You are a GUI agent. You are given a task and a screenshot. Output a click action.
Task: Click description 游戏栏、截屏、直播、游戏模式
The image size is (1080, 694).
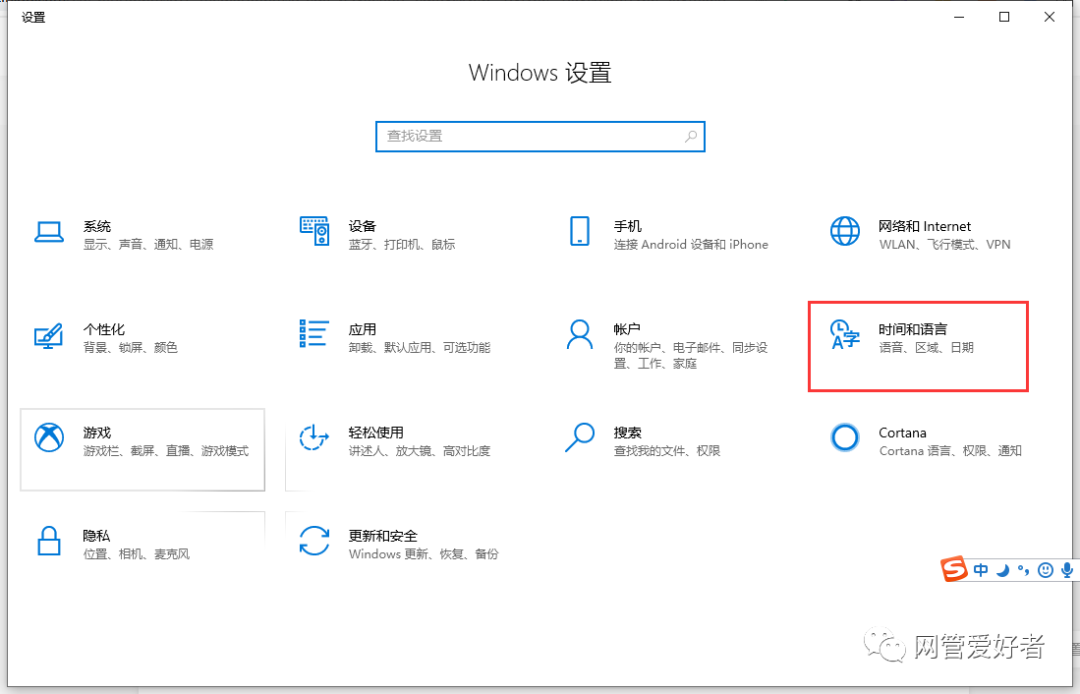coord(166,451)
